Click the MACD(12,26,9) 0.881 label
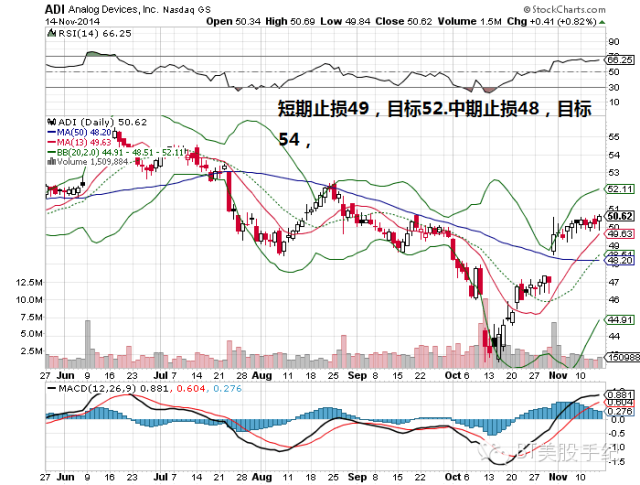The image size is (640, 485). coord(108,388)
